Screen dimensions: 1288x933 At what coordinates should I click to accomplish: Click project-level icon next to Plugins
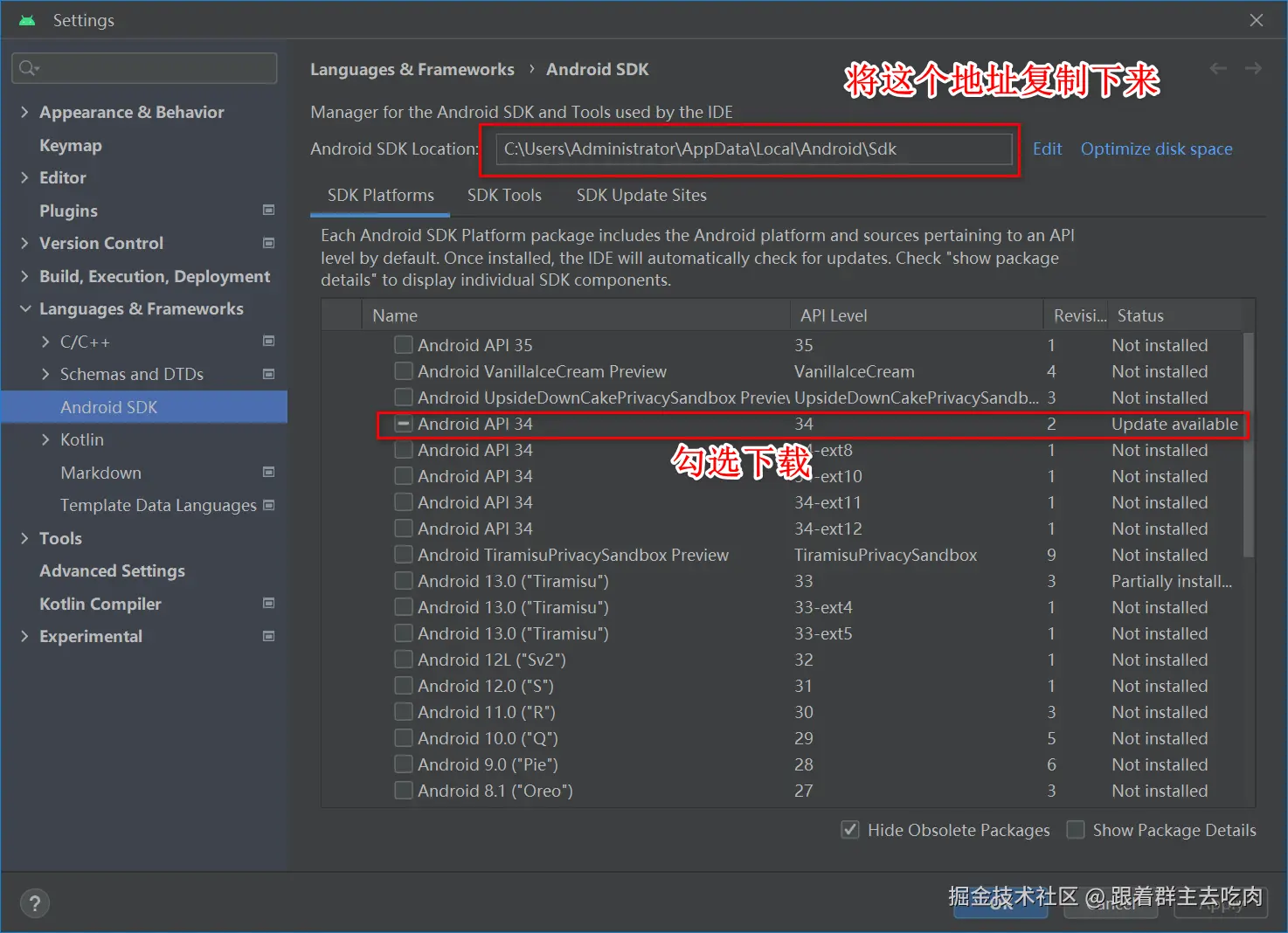269,210
